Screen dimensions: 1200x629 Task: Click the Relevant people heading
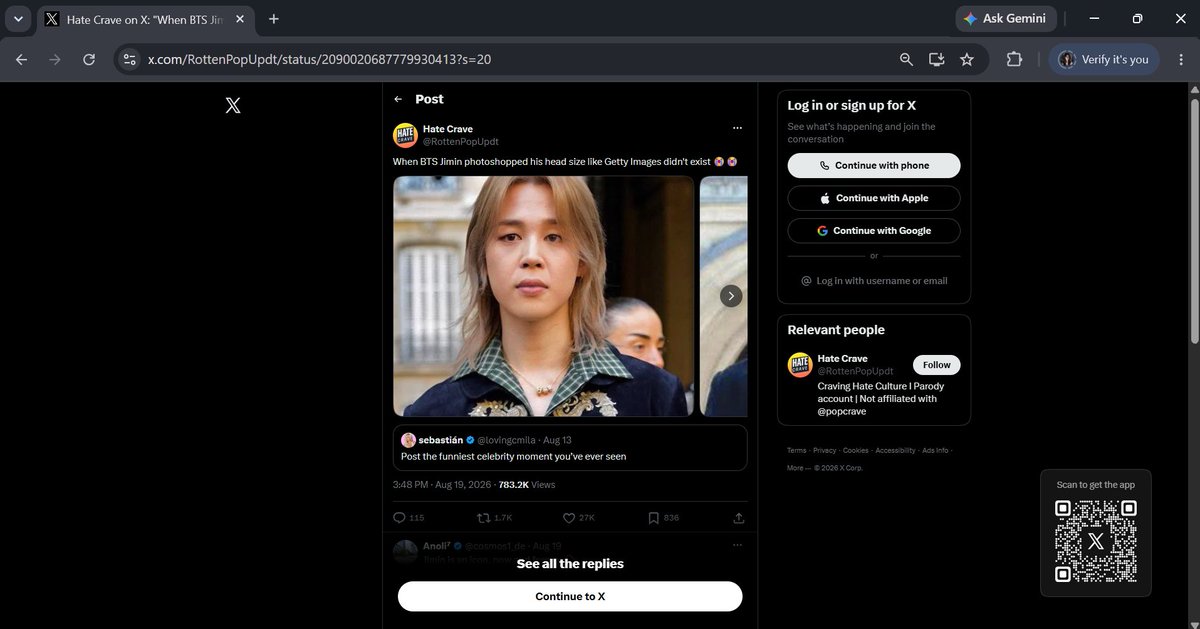[x=836, y=330]
